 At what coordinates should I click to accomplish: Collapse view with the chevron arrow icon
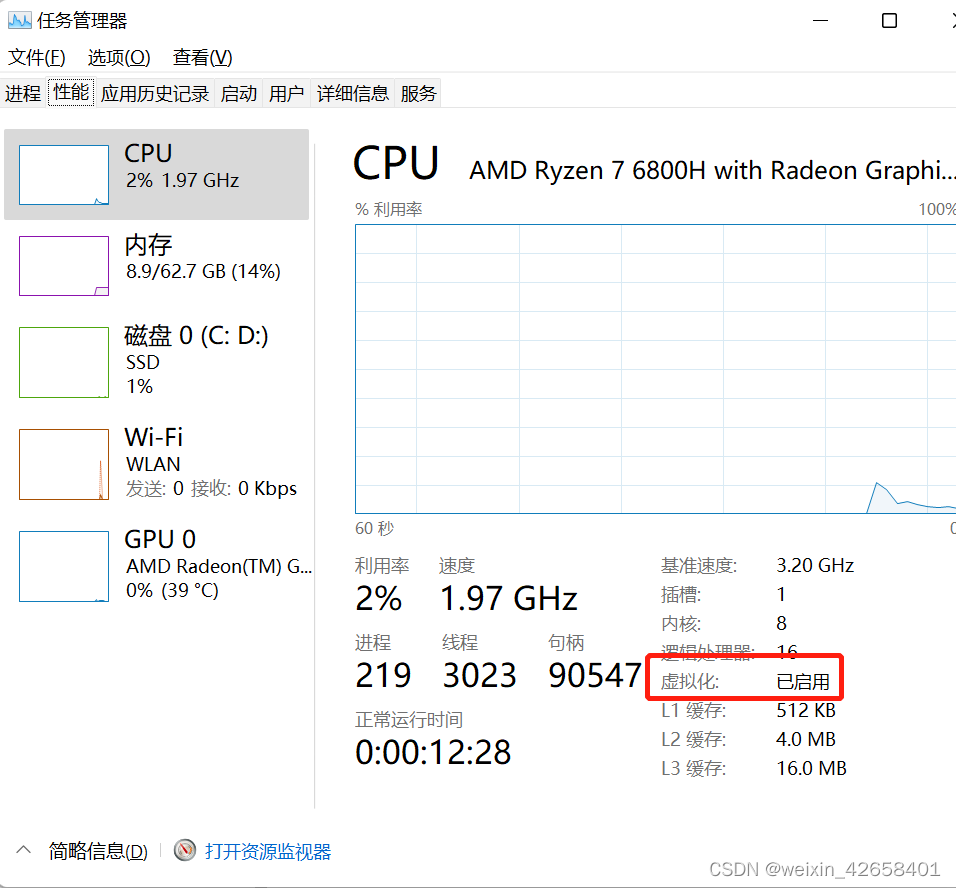(x=23, y=850)
